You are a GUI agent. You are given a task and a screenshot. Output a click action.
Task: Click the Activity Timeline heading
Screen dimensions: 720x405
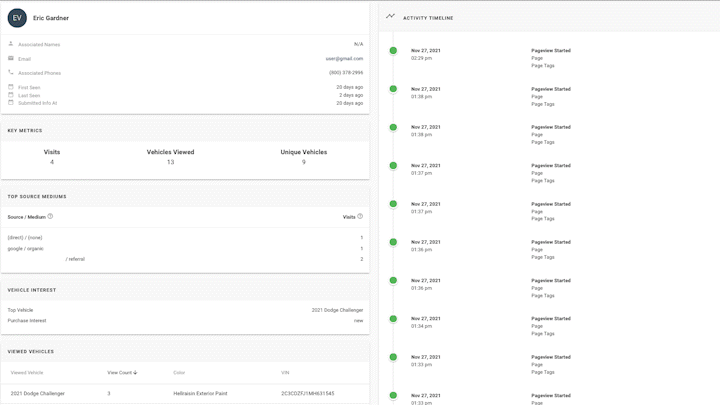[x=428, y=18]
